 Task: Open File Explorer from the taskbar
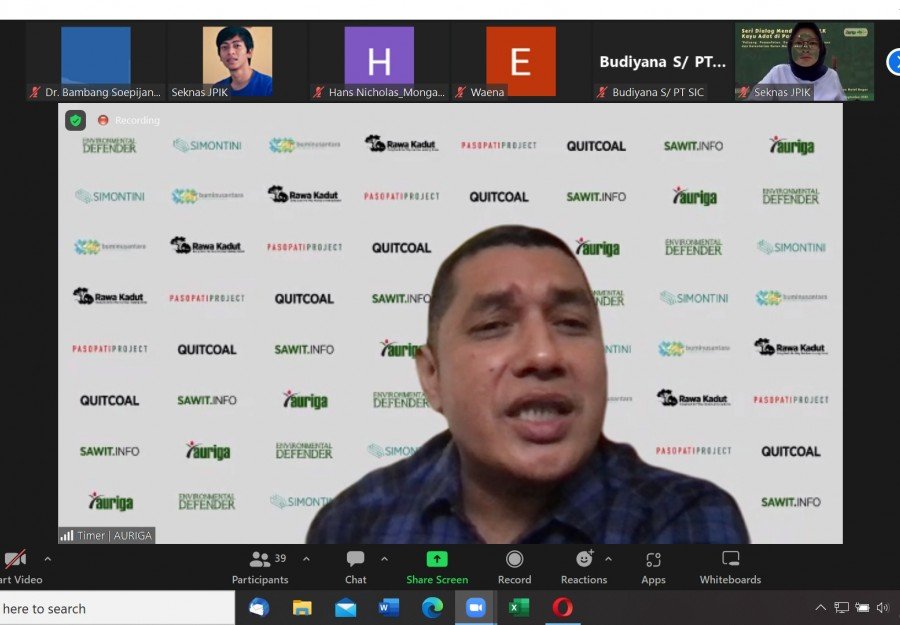click(302, 608)
